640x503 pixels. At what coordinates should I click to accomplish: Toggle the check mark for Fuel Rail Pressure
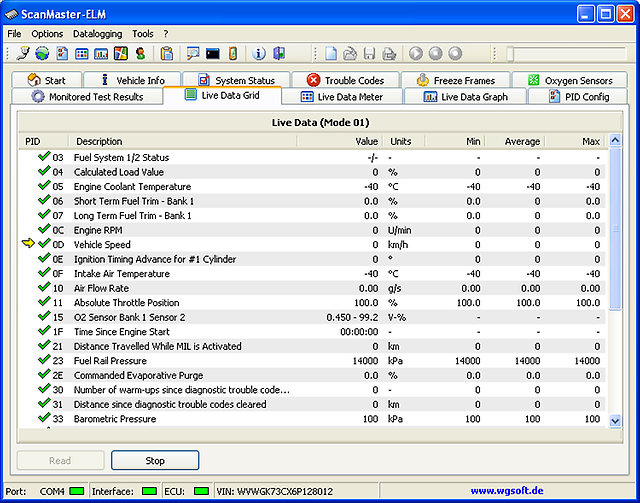[43, 361]
